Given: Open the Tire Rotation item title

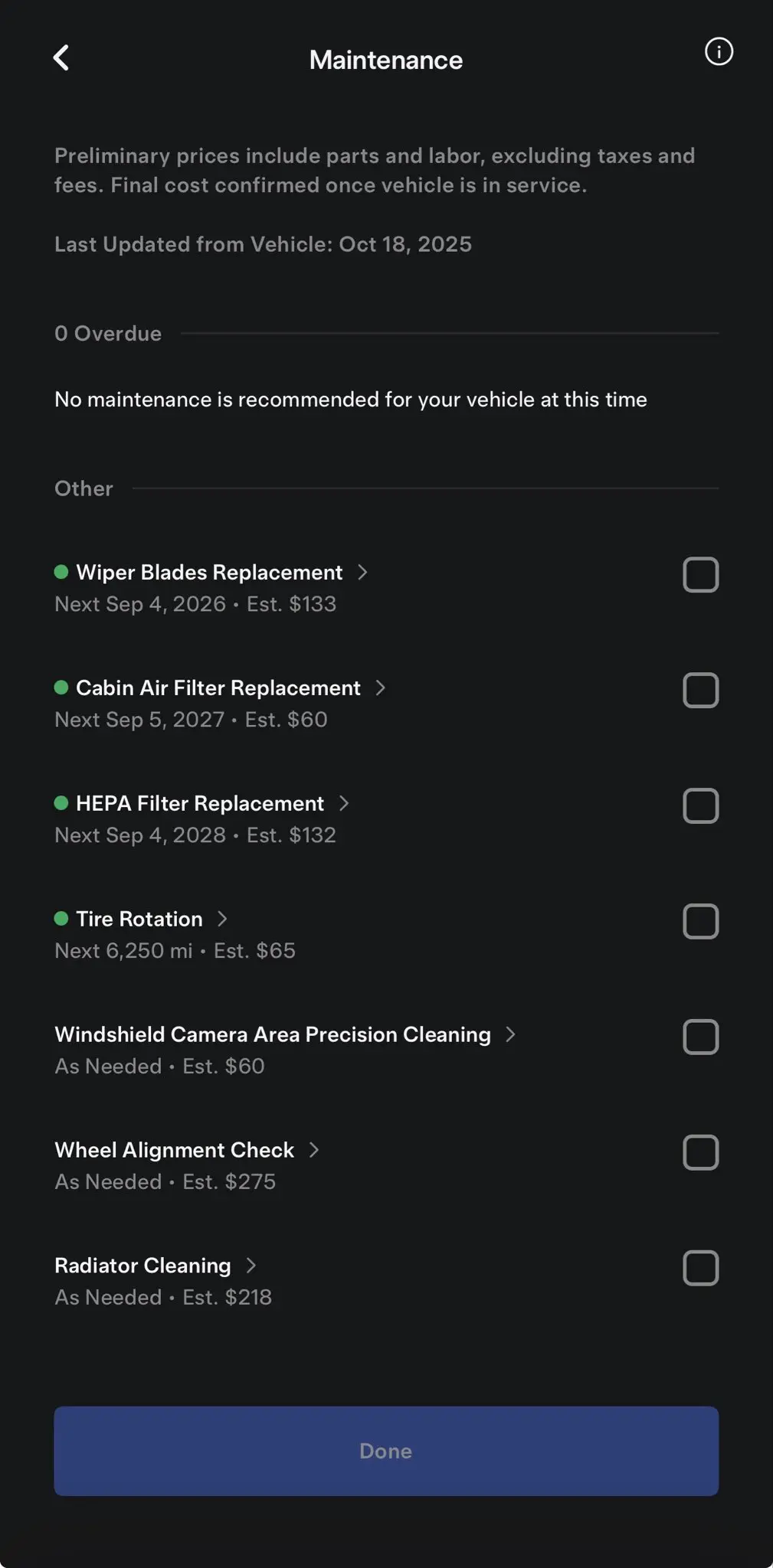Looking at the screenshot, I should pos(139,919).
